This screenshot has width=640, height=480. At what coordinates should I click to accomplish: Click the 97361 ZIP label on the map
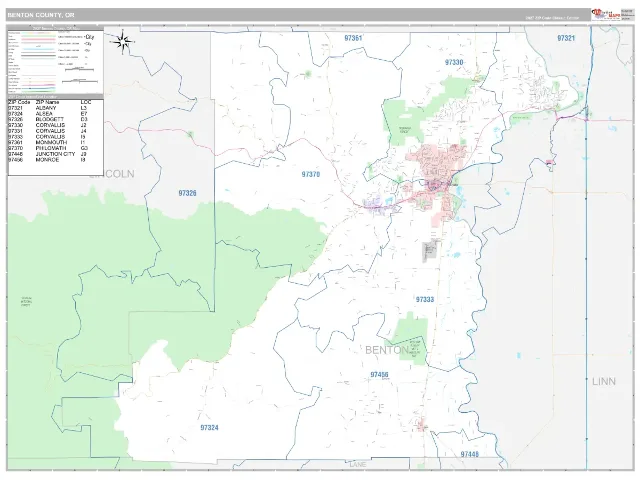tap(353, 38)
